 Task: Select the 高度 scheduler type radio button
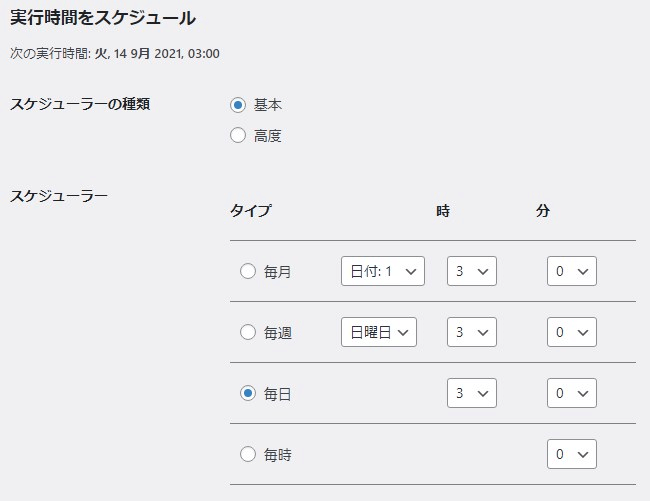coord(238,136)
